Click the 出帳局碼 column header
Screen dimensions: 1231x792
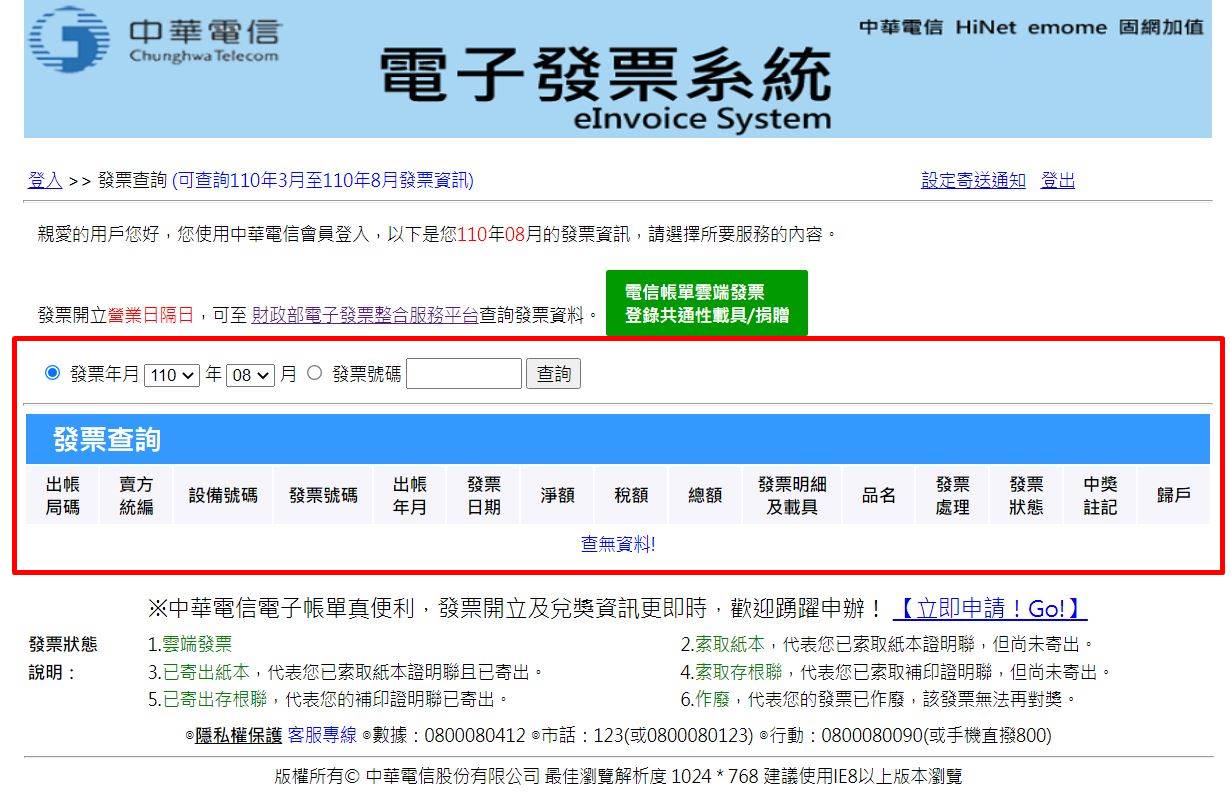click(62, 495)
